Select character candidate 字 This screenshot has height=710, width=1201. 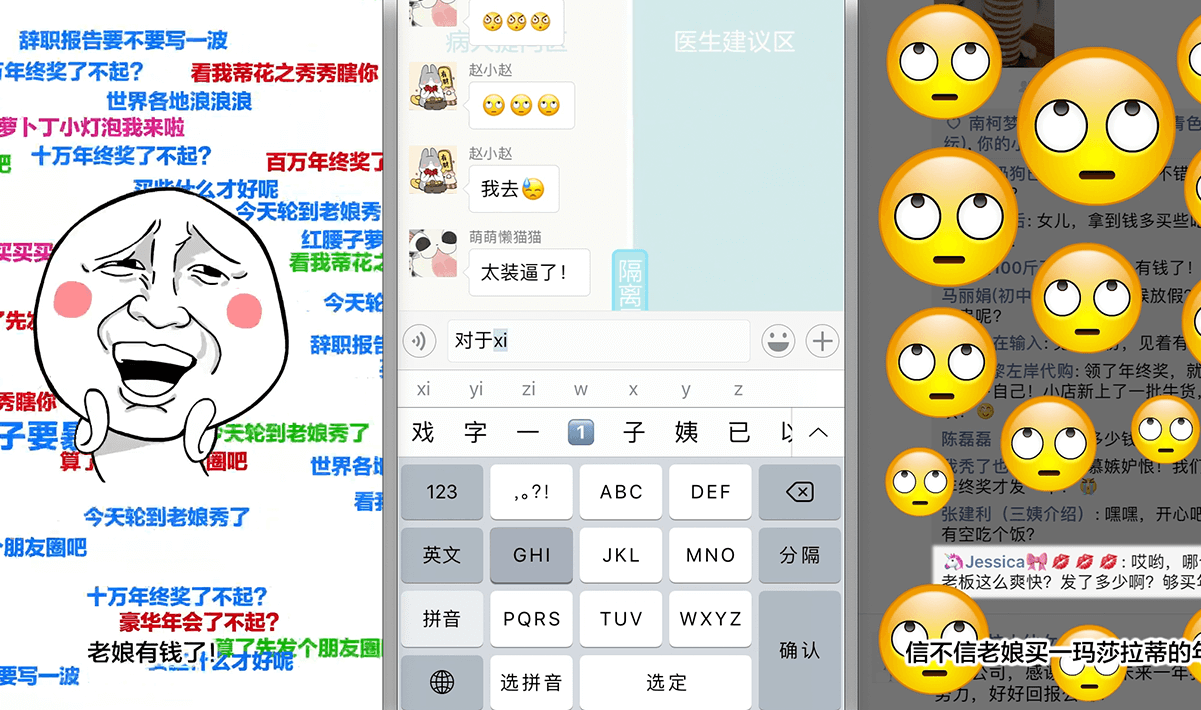point(476,432)
